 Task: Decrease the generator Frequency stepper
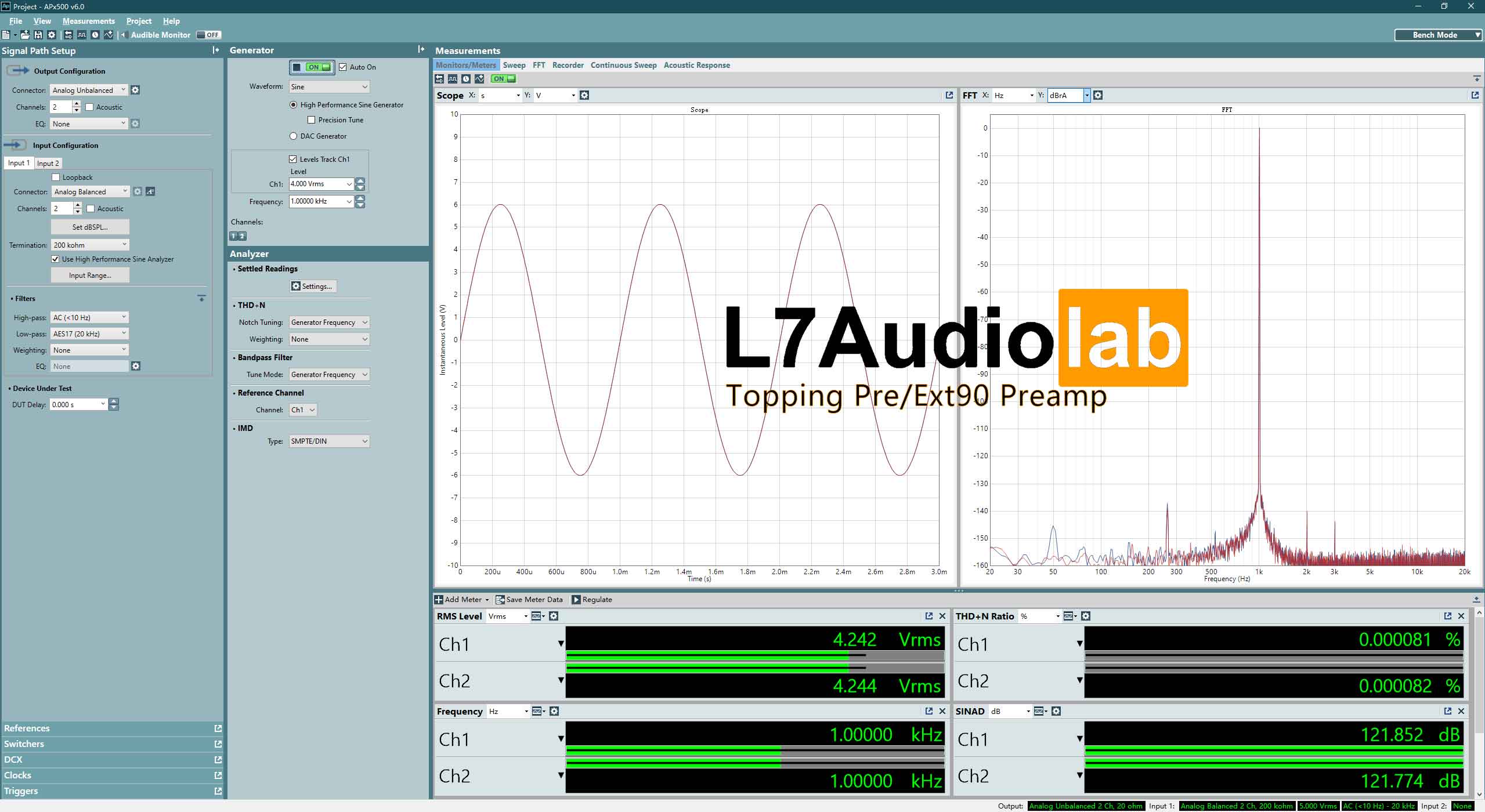(360, 205)
